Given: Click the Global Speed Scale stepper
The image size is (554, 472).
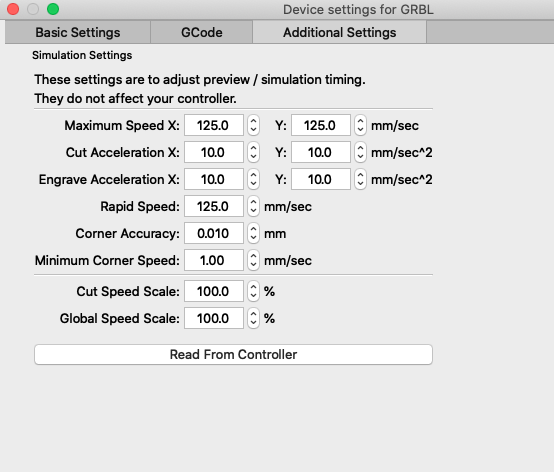Looking at the screenshot, I should point(253,318).
